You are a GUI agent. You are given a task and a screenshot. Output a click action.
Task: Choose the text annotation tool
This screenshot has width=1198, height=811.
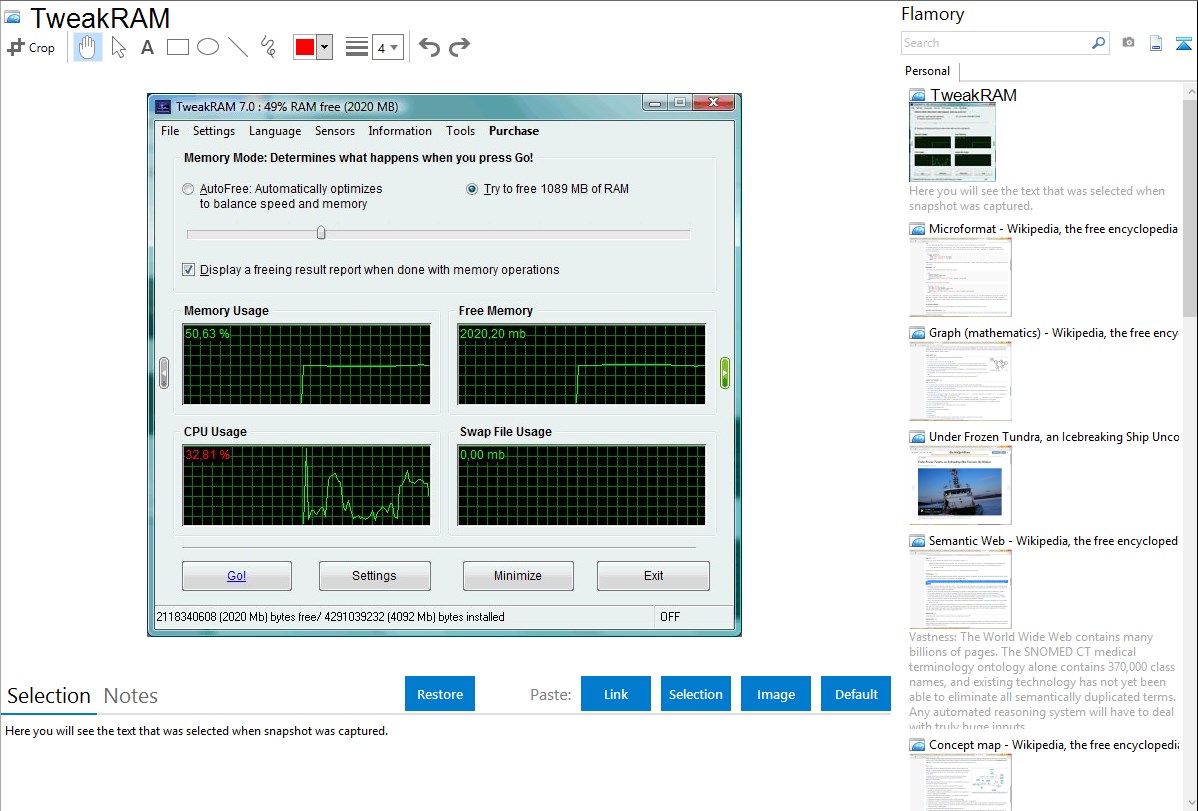[147, 47]
